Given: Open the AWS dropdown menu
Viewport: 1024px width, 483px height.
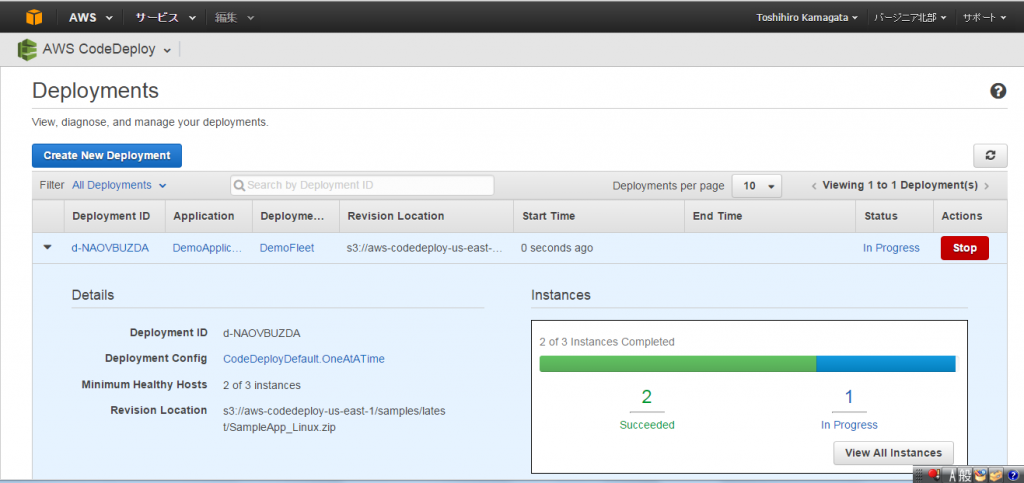Looking at the screenshot, I should coord(90,18).
